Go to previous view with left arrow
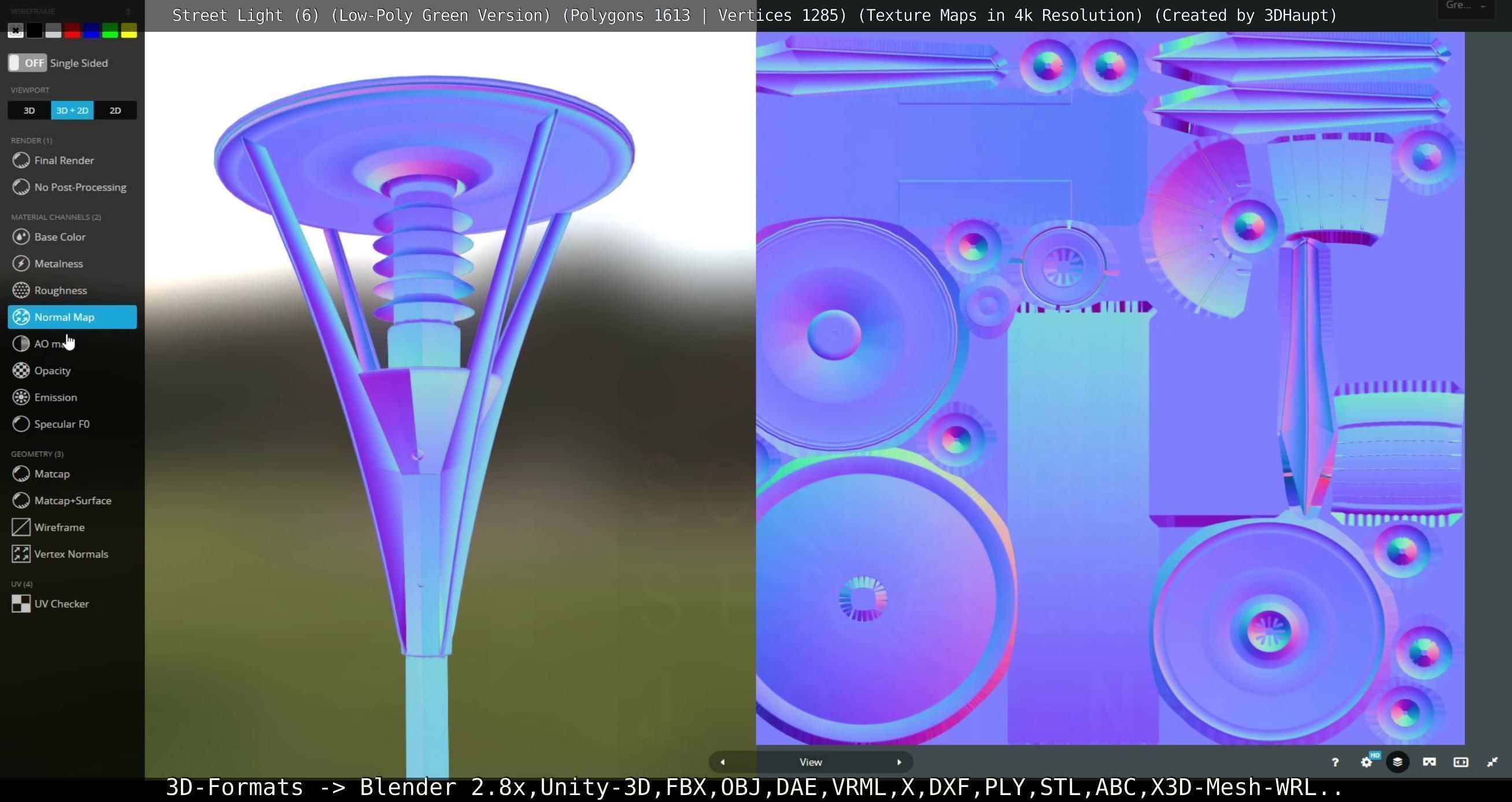Viewport: 1512px width, 802px height. [723, 762]
